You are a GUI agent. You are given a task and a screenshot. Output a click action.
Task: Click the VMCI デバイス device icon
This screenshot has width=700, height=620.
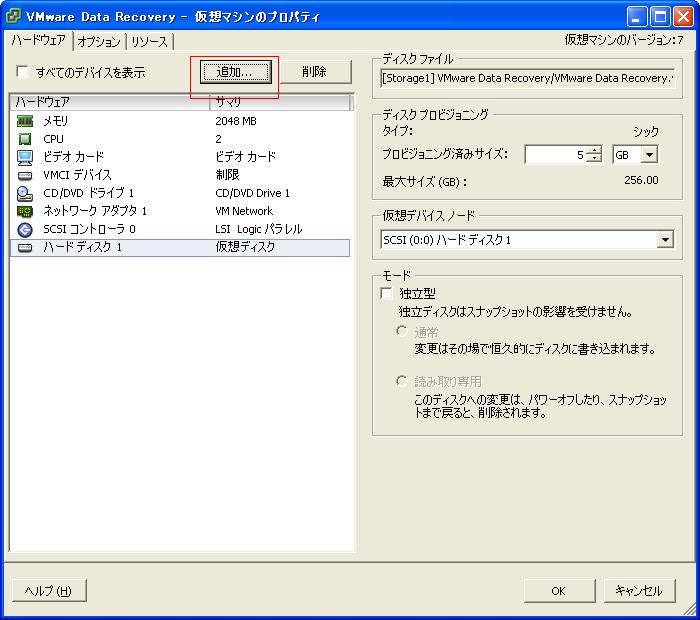25,175
